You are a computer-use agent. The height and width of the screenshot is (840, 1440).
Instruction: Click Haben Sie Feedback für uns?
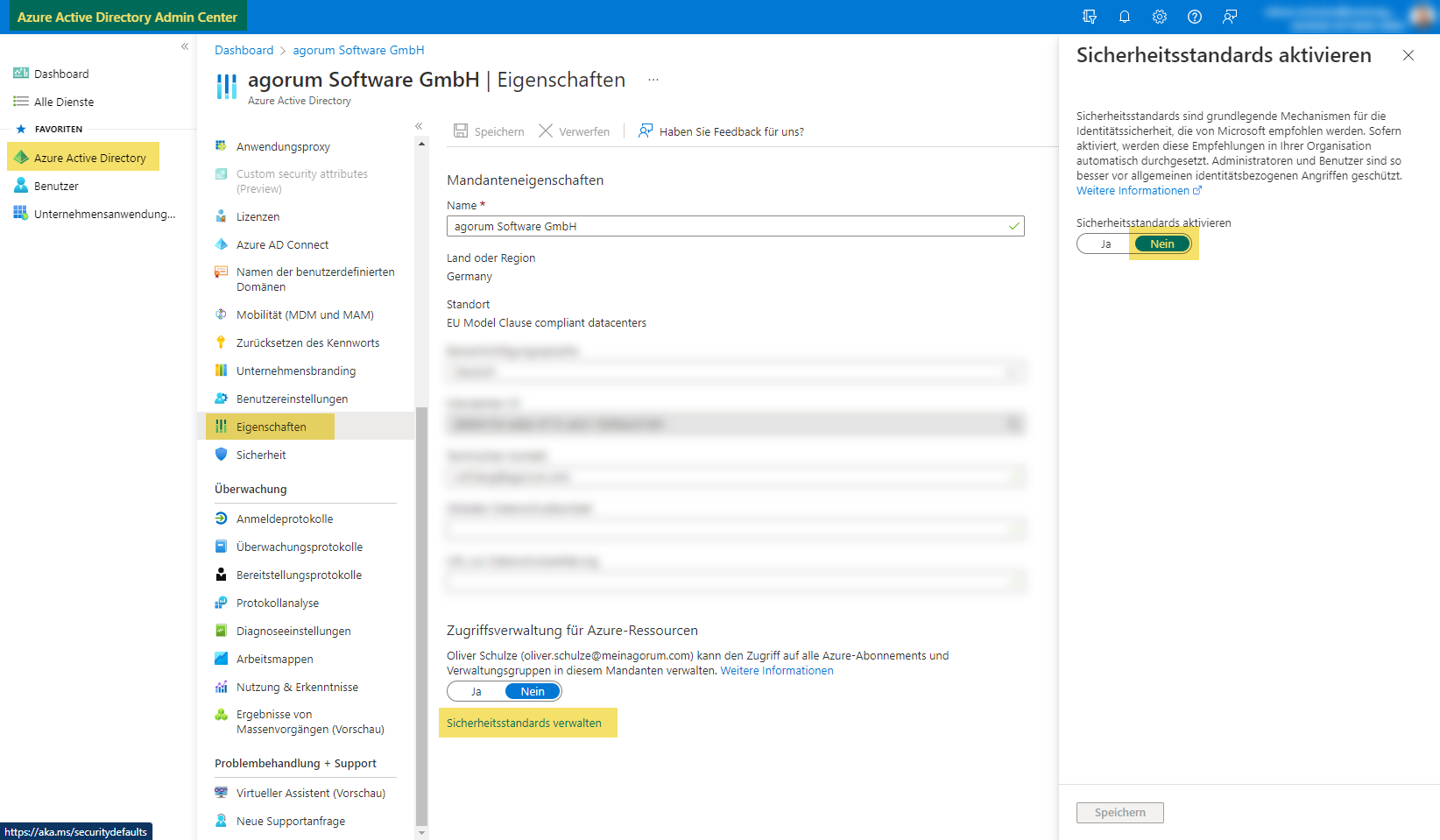pyautogui.click(x=721, y=131)
